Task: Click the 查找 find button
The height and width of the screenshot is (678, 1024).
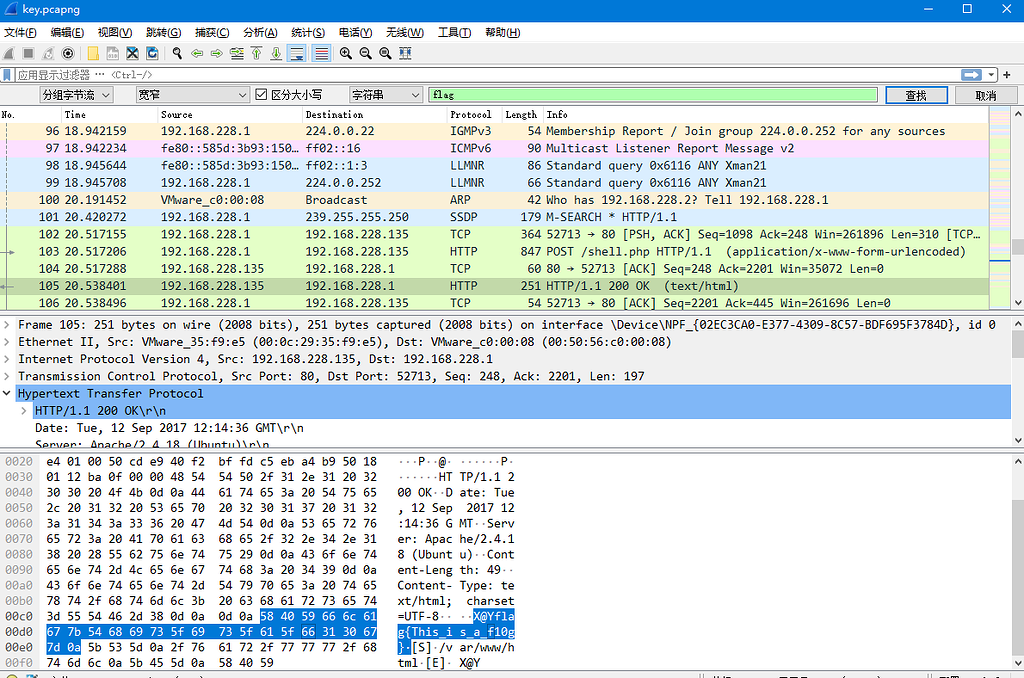Action: [916, 94]
